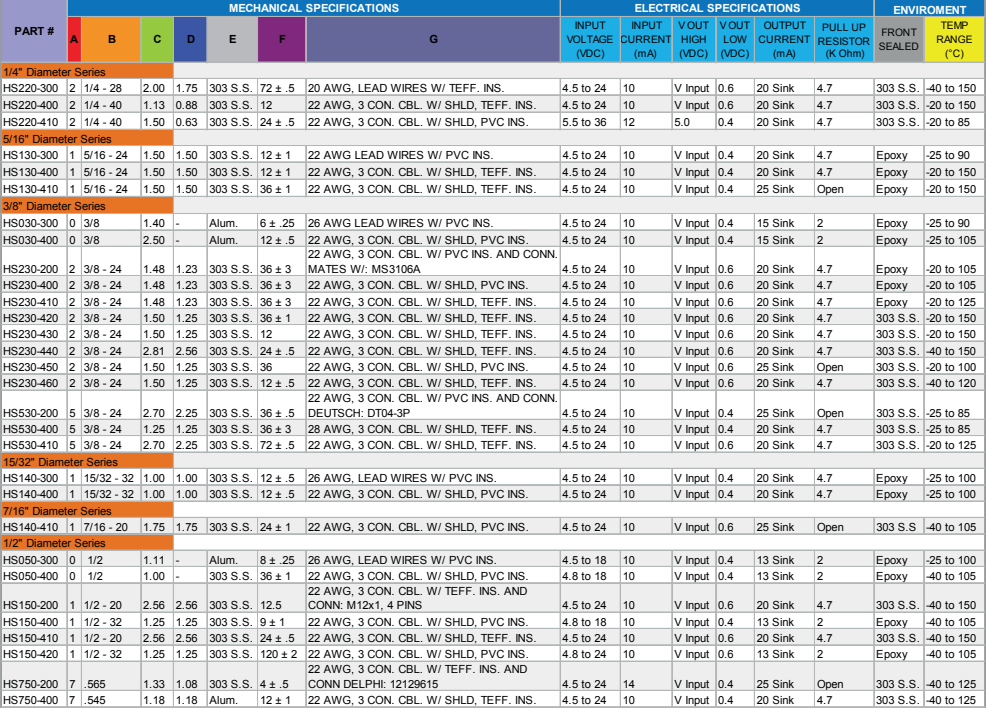This screenshot has height=711, width=987.
Task: Select part number HS220-300
Action: (x=31, y=88)
